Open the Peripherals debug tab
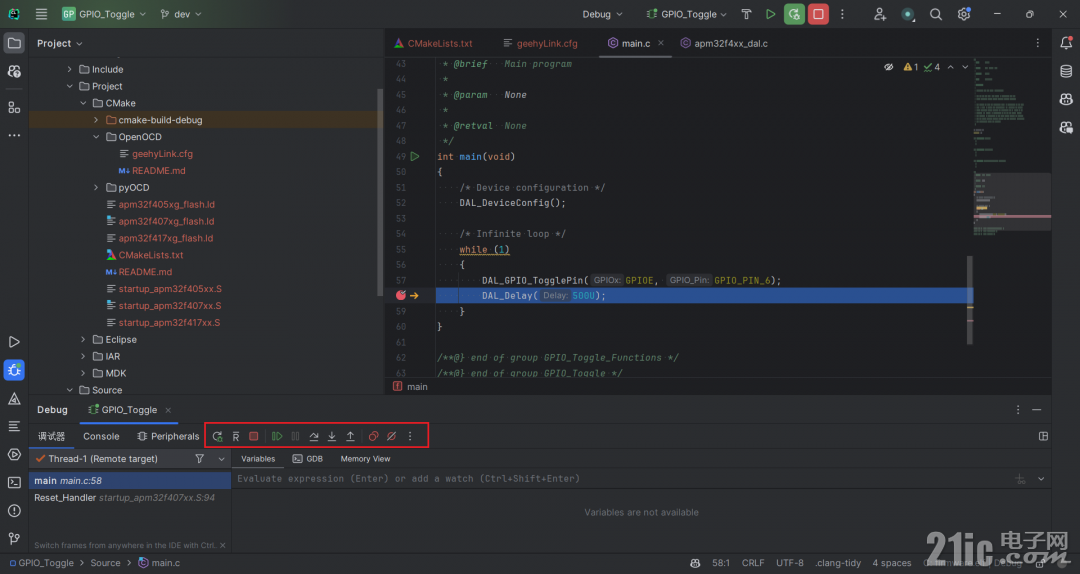The image size is (1080, 574). tap(167, 436)
